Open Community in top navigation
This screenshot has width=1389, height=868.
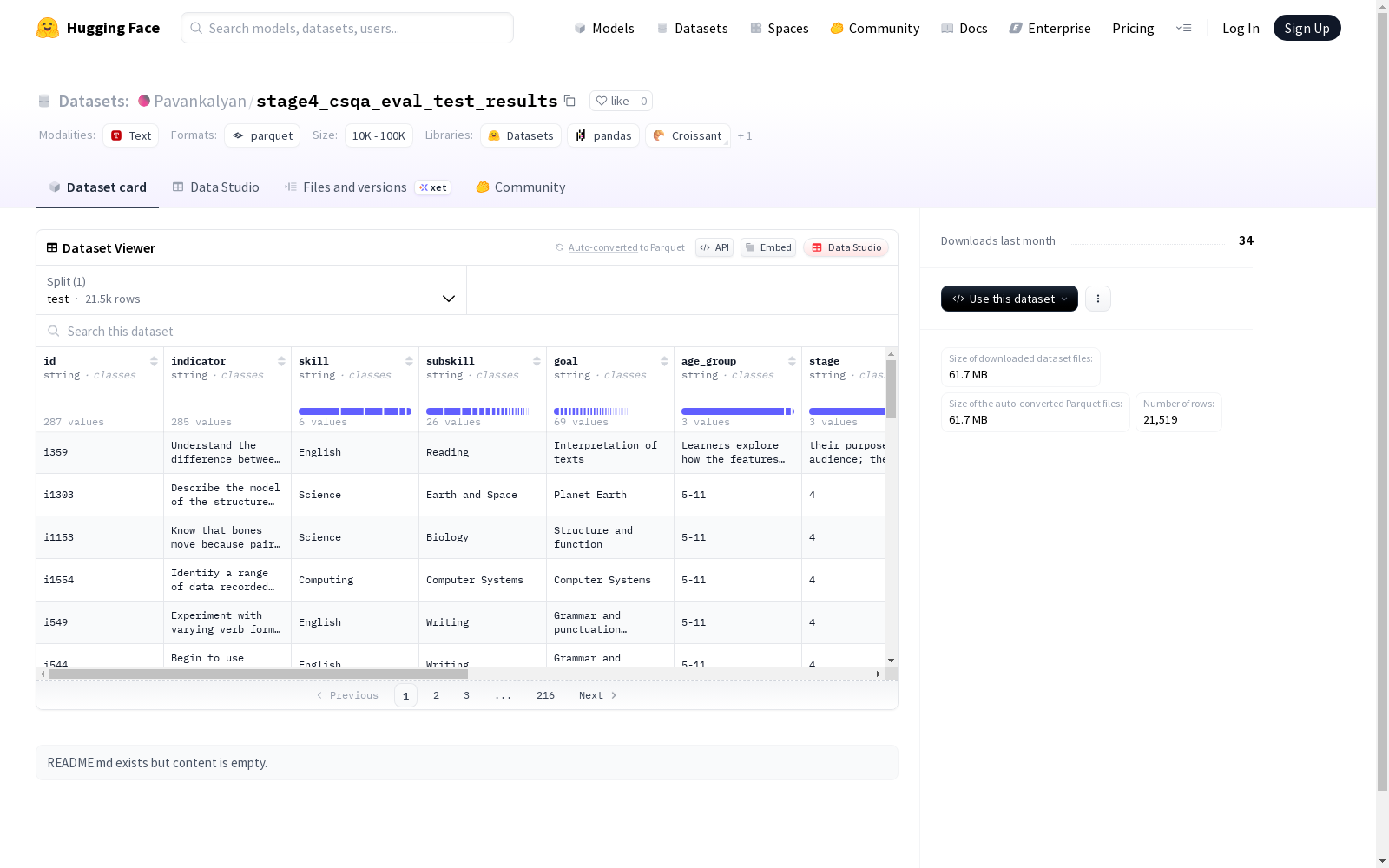tap(875, 28)
